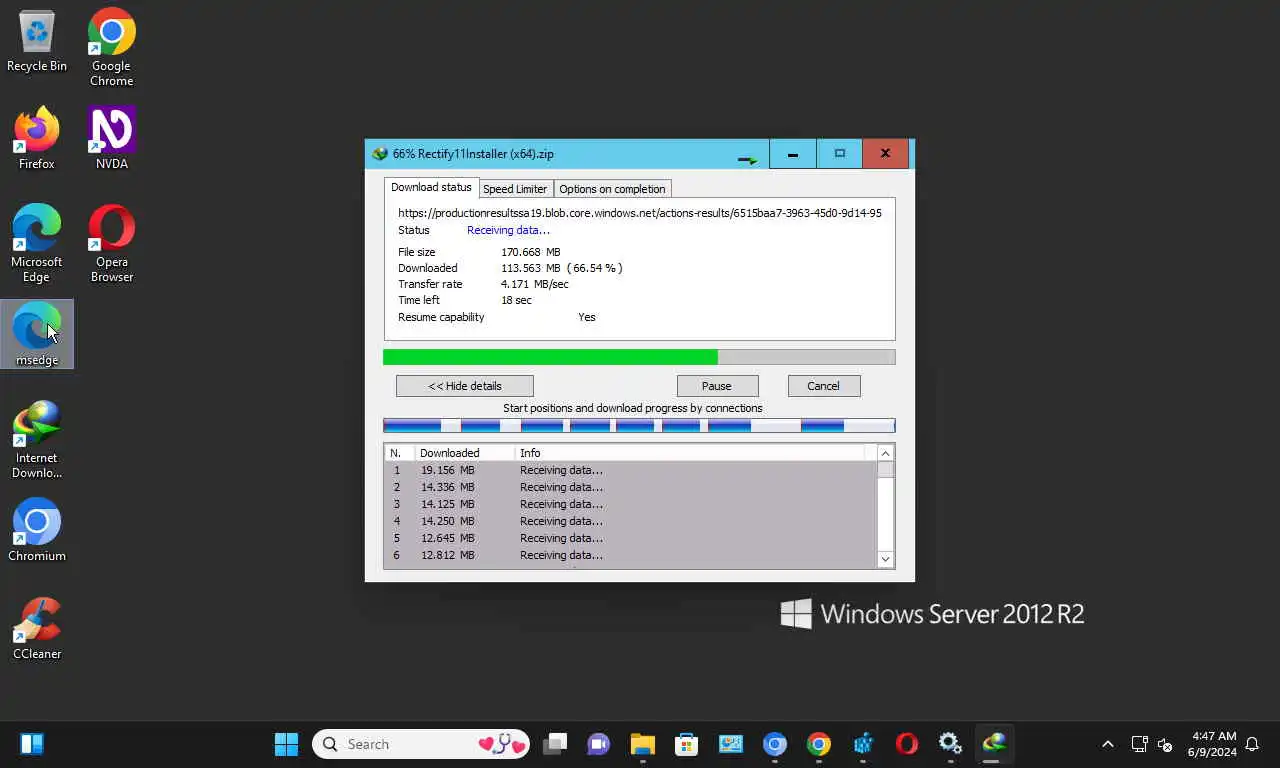
Task: Click the Downloaded column header
Action: pos(465,453)
